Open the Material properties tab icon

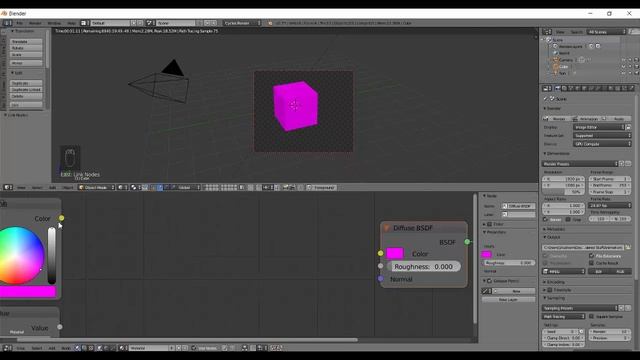point(611,88)
